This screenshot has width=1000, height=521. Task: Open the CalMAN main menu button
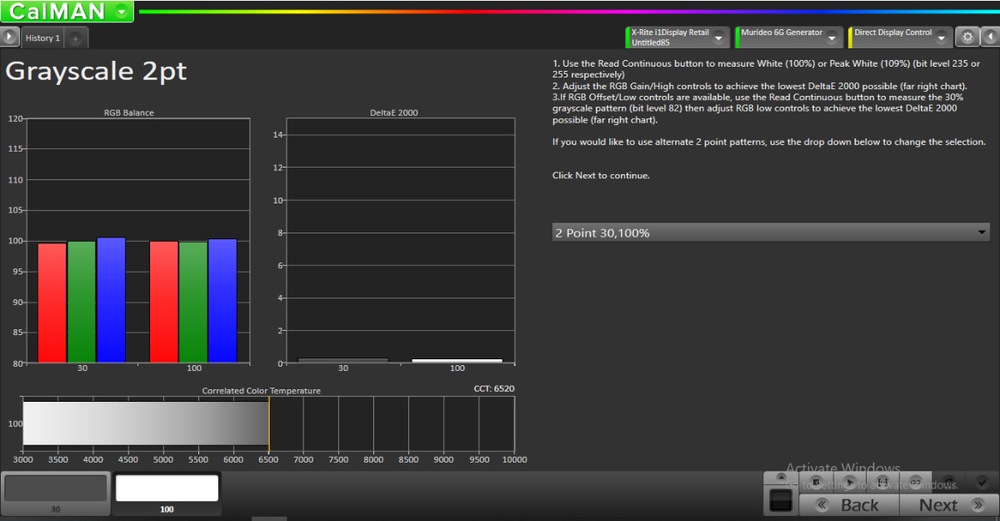68,12
